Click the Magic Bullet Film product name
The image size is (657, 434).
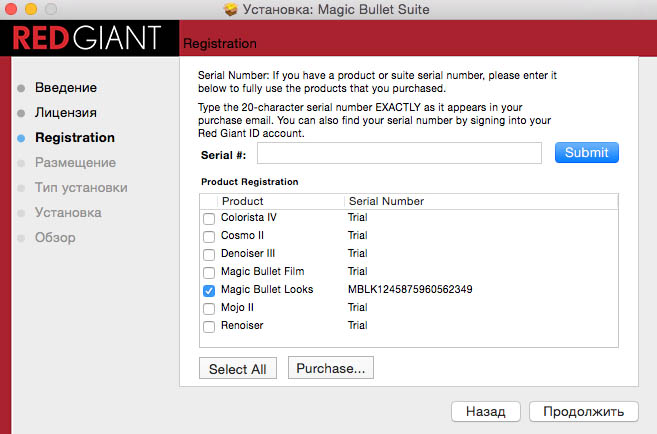(x=263, y=271)
